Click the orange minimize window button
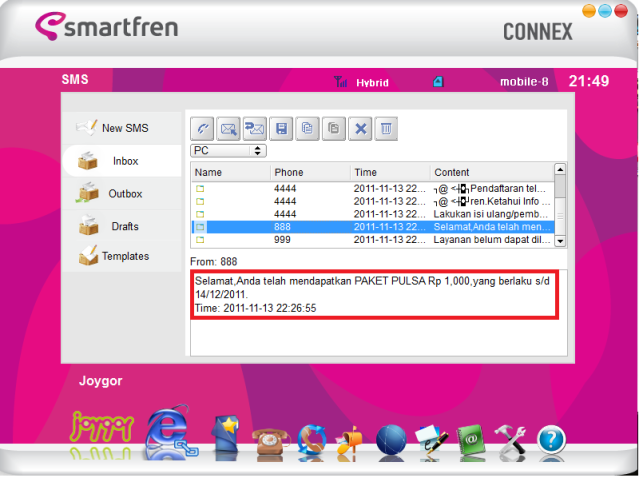The width and height of the screenshot is (639, 482). tap(589, 11)
